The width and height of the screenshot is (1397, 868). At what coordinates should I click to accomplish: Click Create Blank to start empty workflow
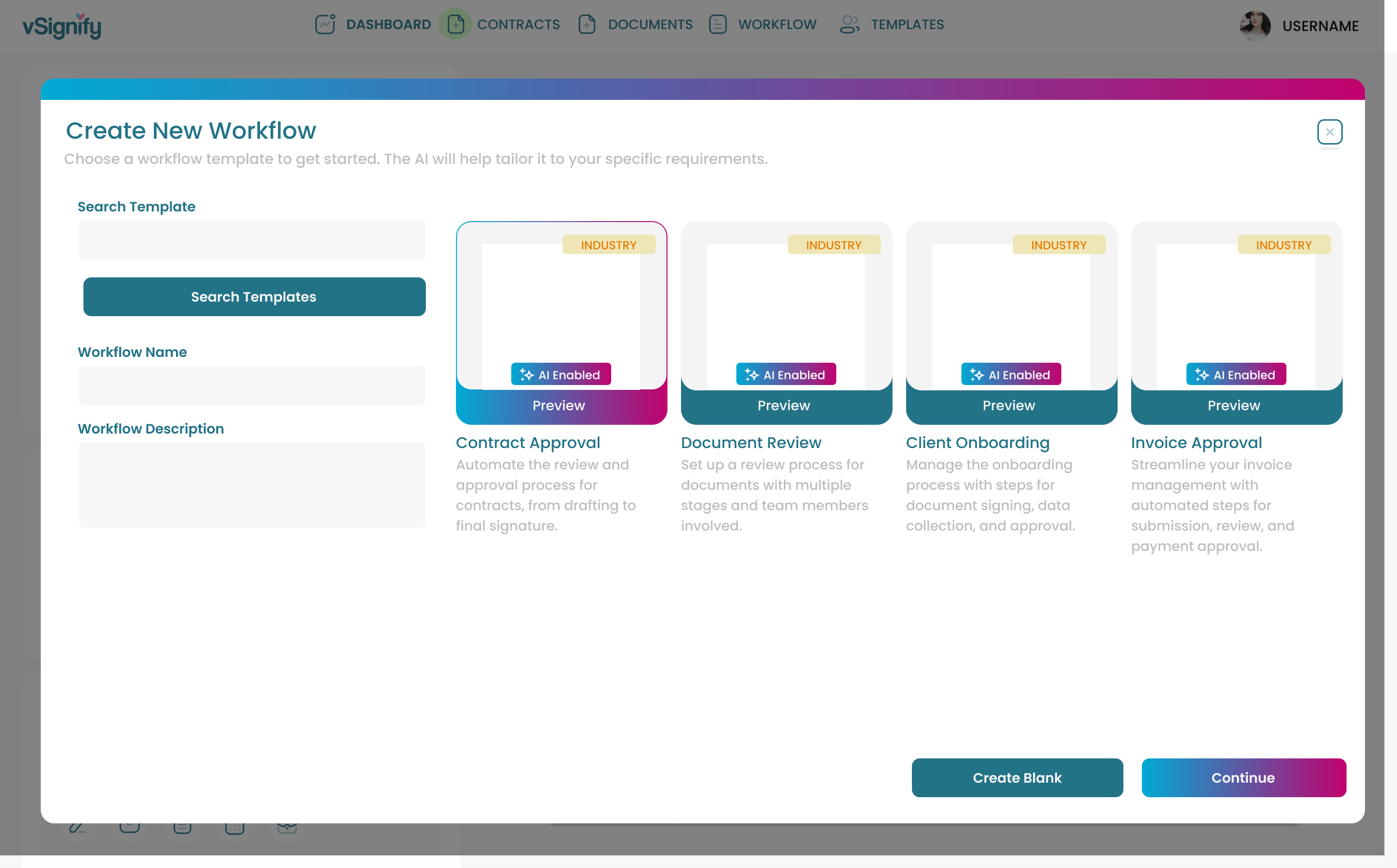click(1017, 778)
